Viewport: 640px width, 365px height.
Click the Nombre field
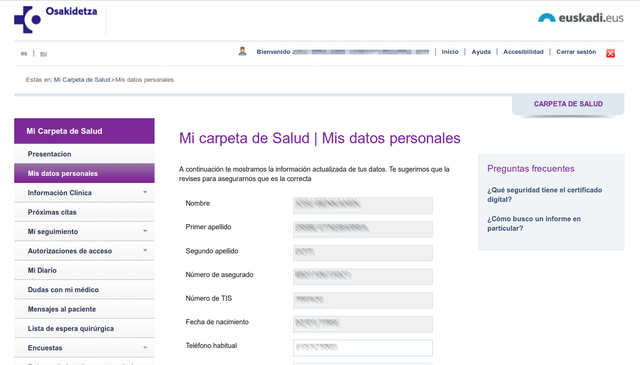click(x=363, y=205)
